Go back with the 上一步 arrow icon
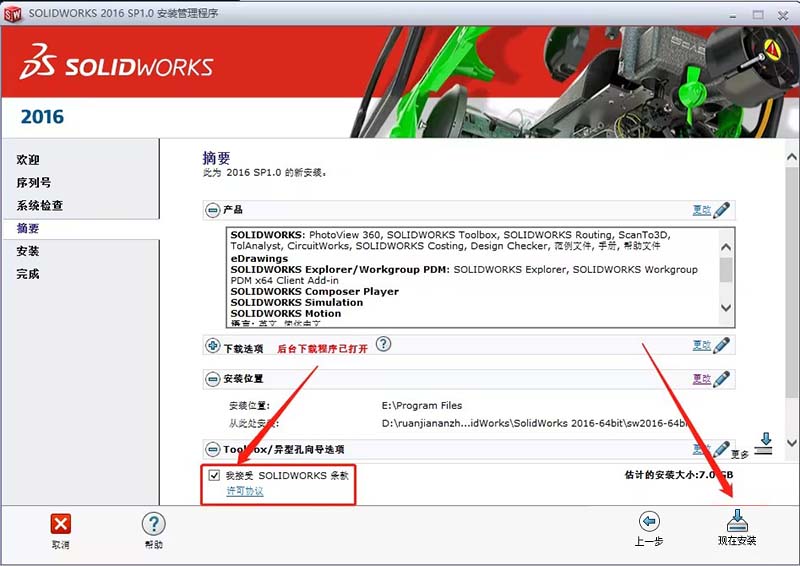 649,521
